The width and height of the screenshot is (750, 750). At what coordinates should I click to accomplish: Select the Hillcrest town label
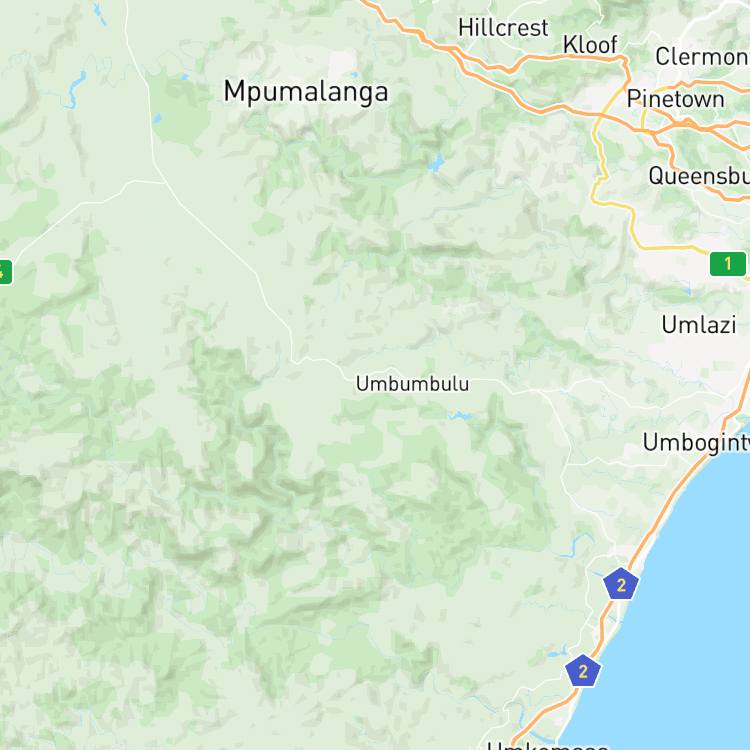(503, 28)
